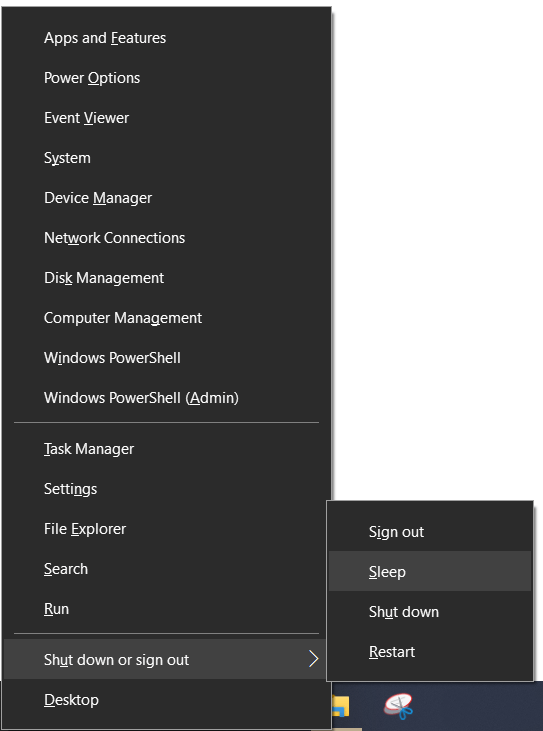Start Windows PowerShell (Admin)
This screenshot has height=731, width=543.
pos(166,398)
